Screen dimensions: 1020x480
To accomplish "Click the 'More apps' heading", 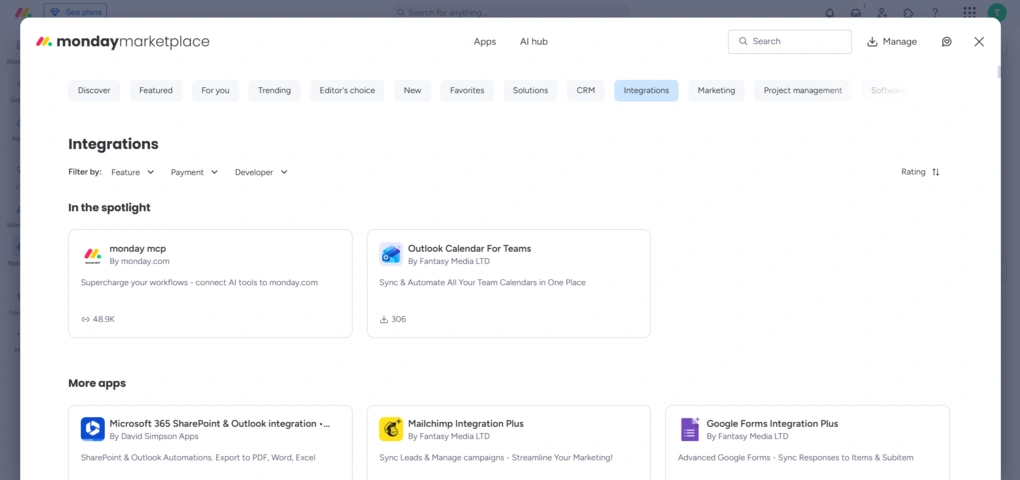I will pyautogui.click(x=97, y=383).
